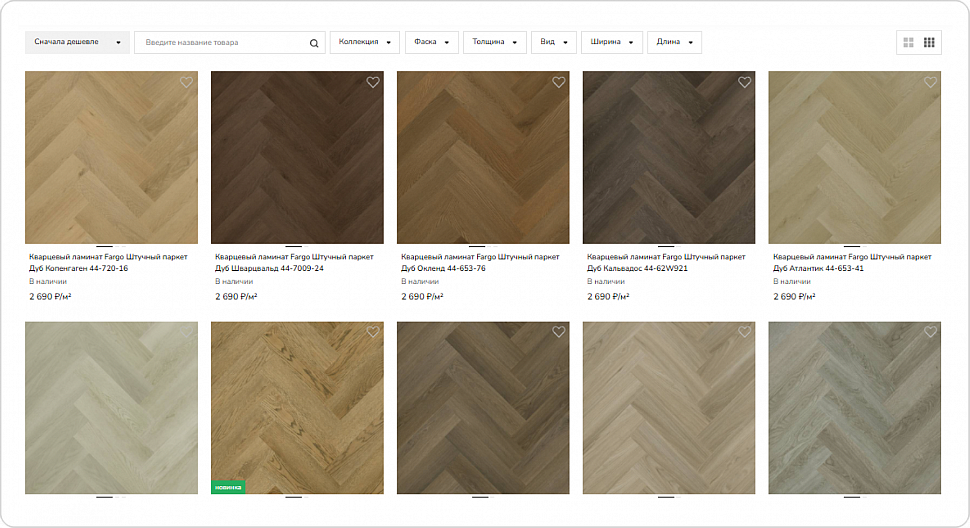Viewport: 970px width, 528px height.
Task: Expand the Фаска filter
Action: pos(431,42)
